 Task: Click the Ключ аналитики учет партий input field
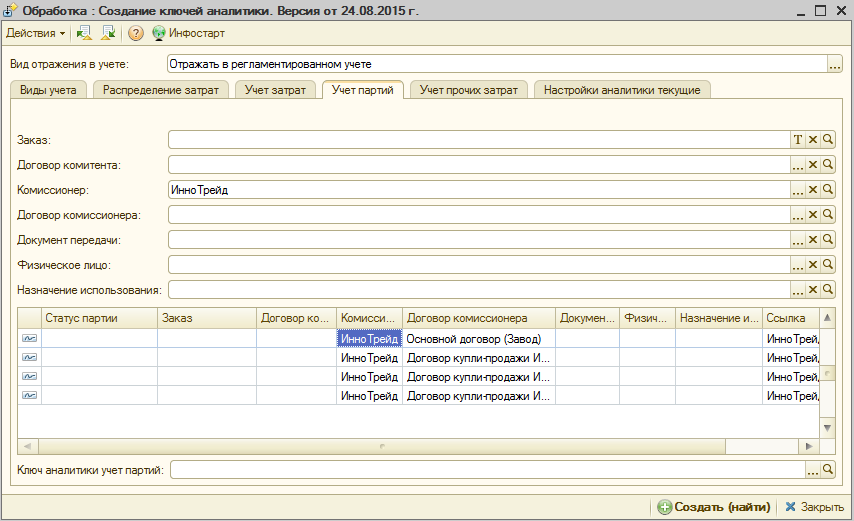pos(488,470)
